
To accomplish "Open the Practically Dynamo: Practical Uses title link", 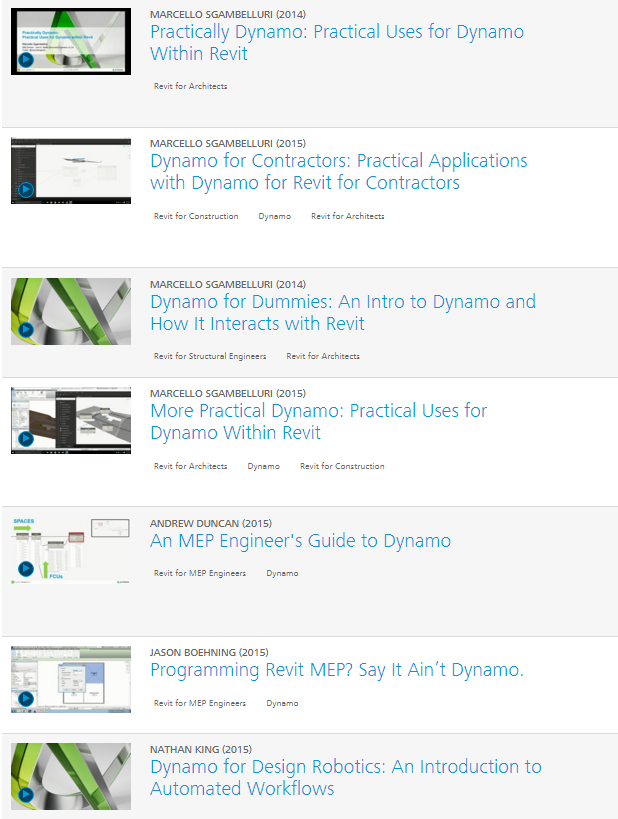I will point(337,42).
